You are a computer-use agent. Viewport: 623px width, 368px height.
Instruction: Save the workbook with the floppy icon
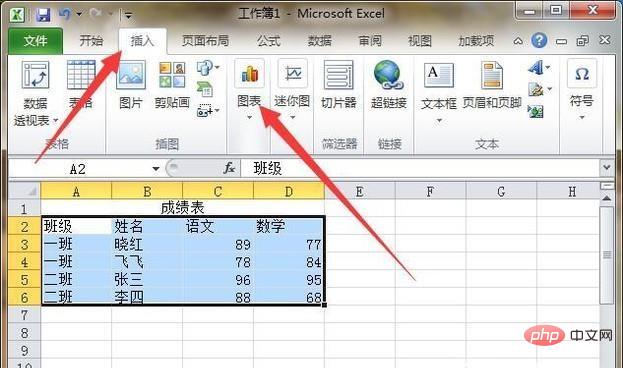click(43, 15)
